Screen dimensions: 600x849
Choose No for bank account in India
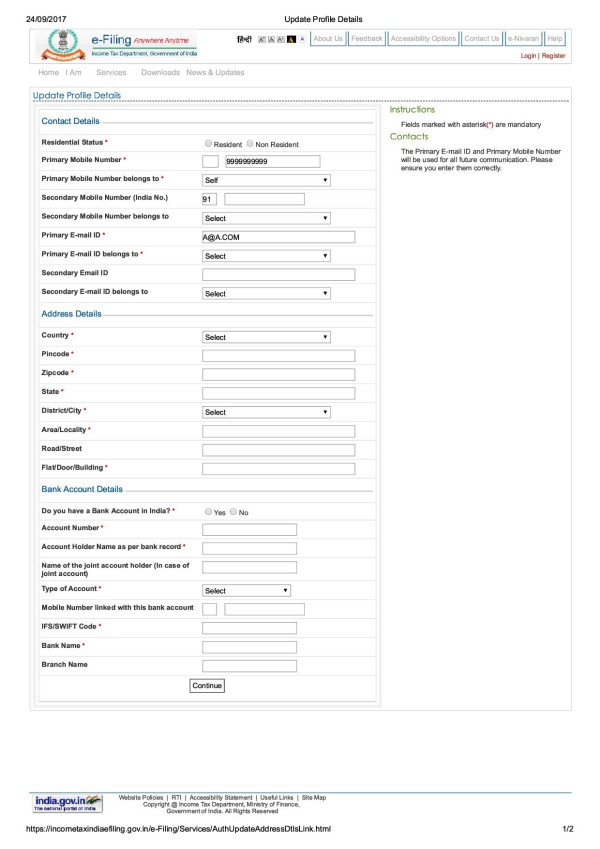pyautogui.click(x=233, y=512)
